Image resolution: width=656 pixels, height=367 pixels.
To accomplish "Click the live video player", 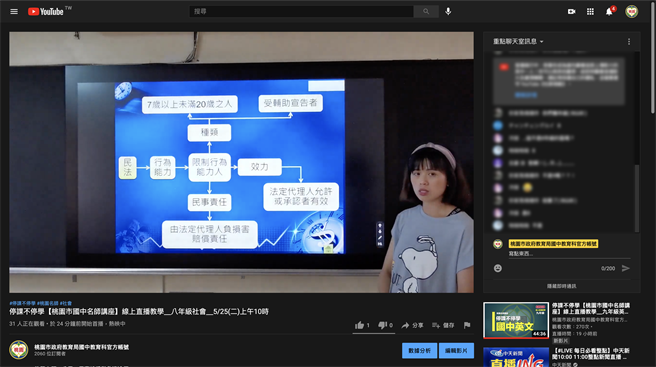I will (x=241, y=162).
